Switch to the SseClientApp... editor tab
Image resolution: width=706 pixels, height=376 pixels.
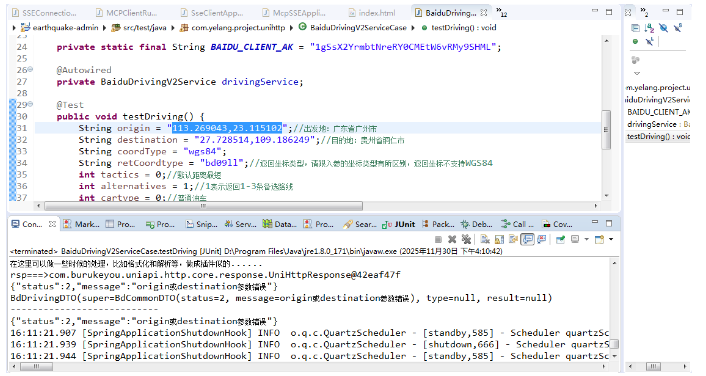(x=212, y=13)
